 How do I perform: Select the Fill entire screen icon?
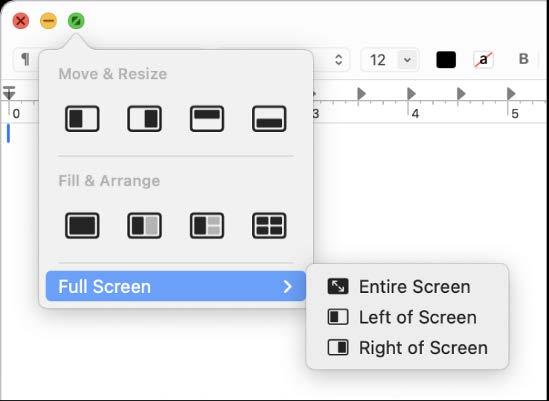point(82,226)
